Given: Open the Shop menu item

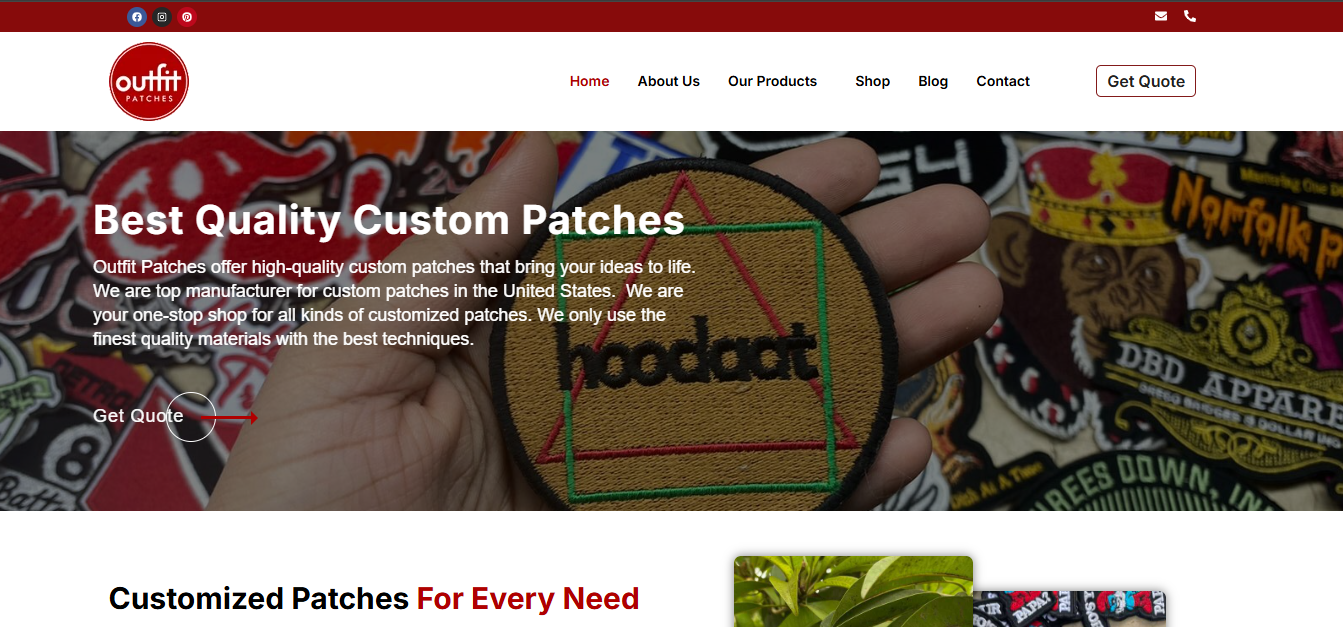Looking at the screenshot, I should coord(873,81).
